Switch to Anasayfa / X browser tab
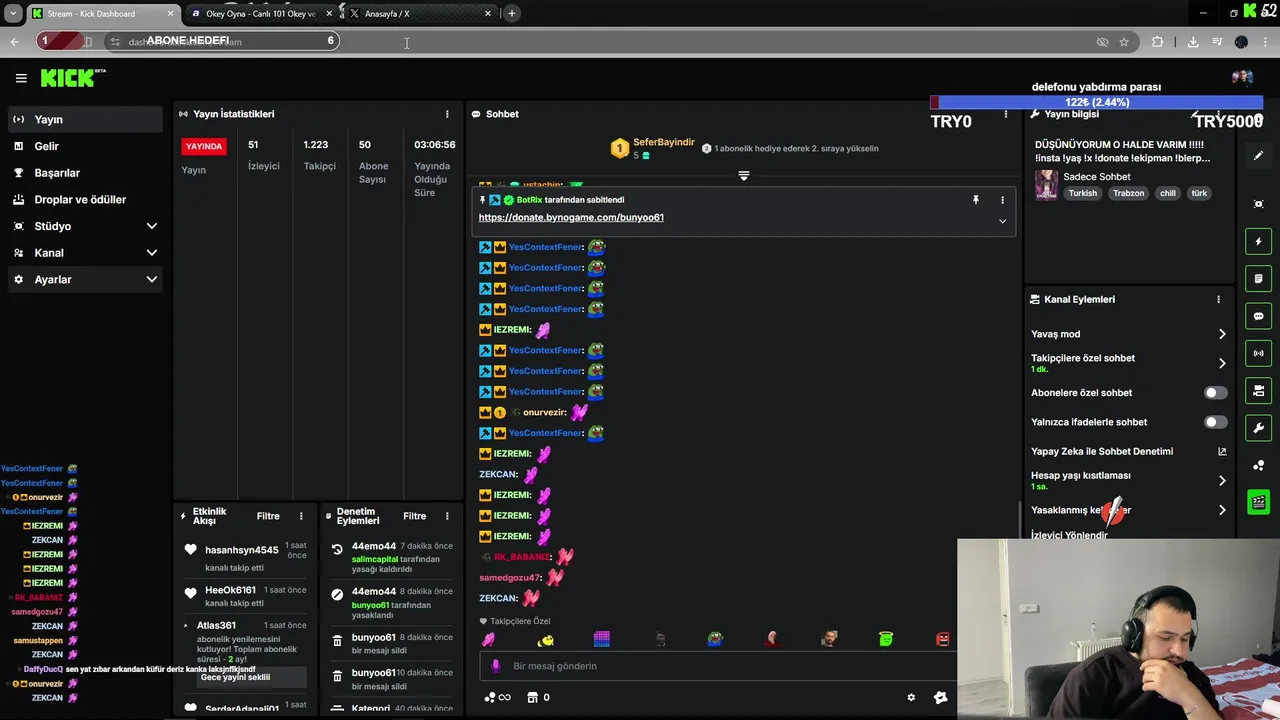1280x720 pixels. click(x=420, y=14)
